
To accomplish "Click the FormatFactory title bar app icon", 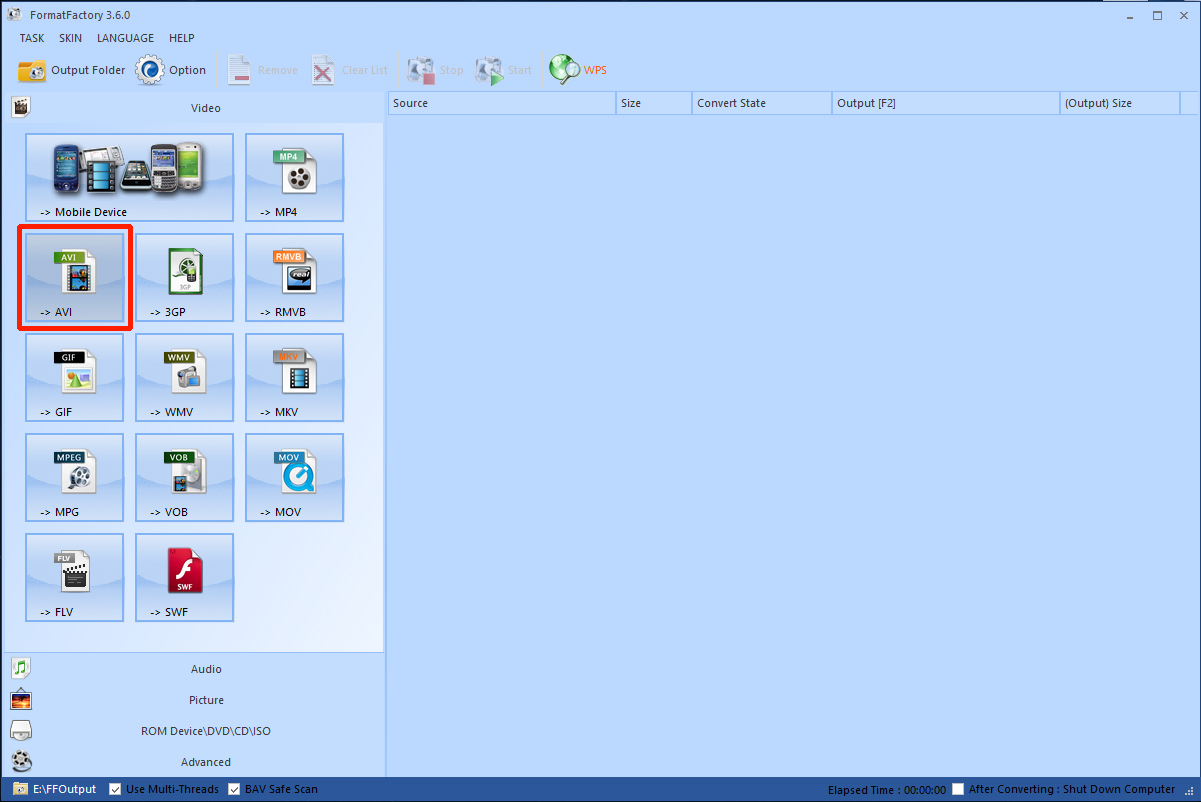I will [14, 15].
